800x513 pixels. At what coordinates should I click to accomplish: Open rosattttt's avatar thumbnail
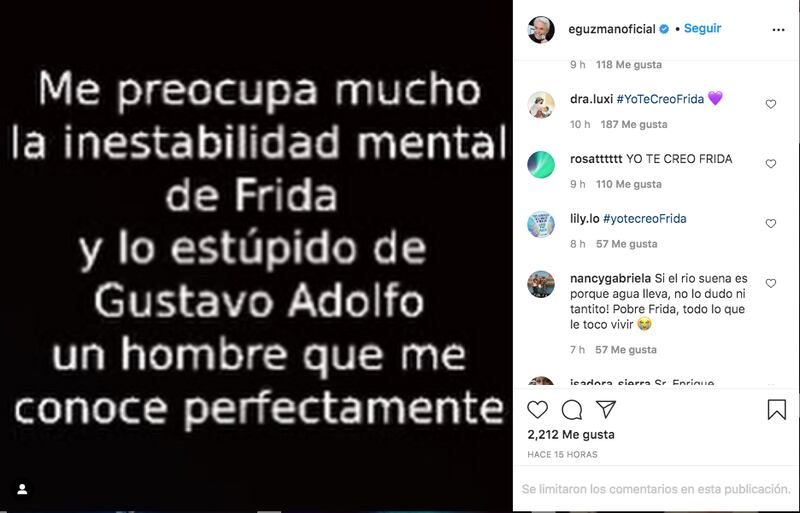pyautogui.click(x=541, y=164)
